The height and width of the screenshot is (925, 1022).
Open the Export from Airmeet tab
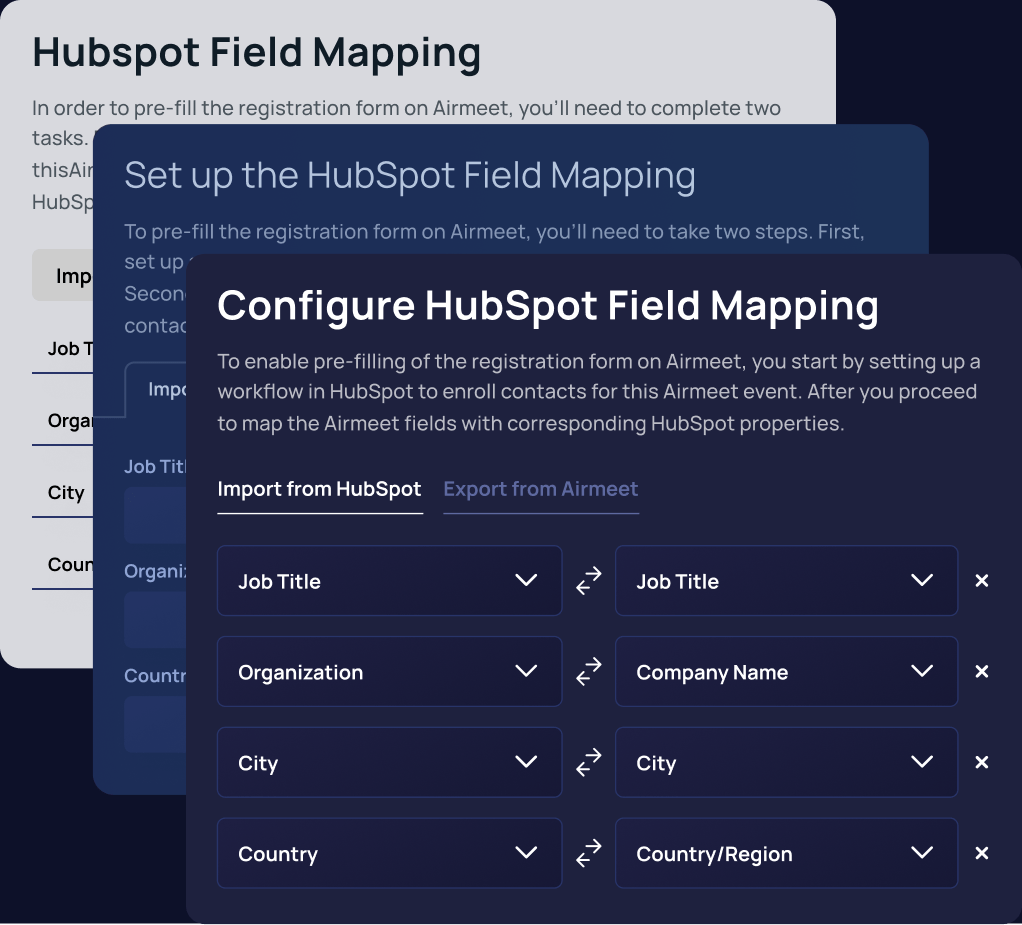(541, 490)
